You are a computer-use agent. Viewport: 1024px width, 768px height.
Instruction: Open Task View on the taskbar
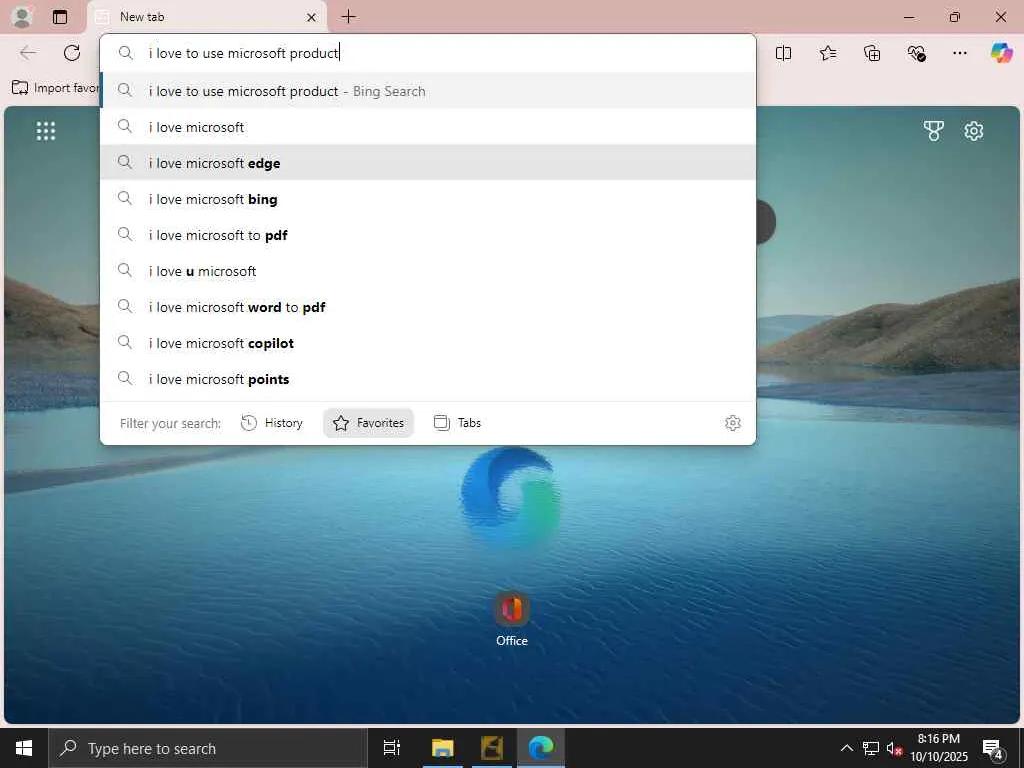(x=392, y=748)
